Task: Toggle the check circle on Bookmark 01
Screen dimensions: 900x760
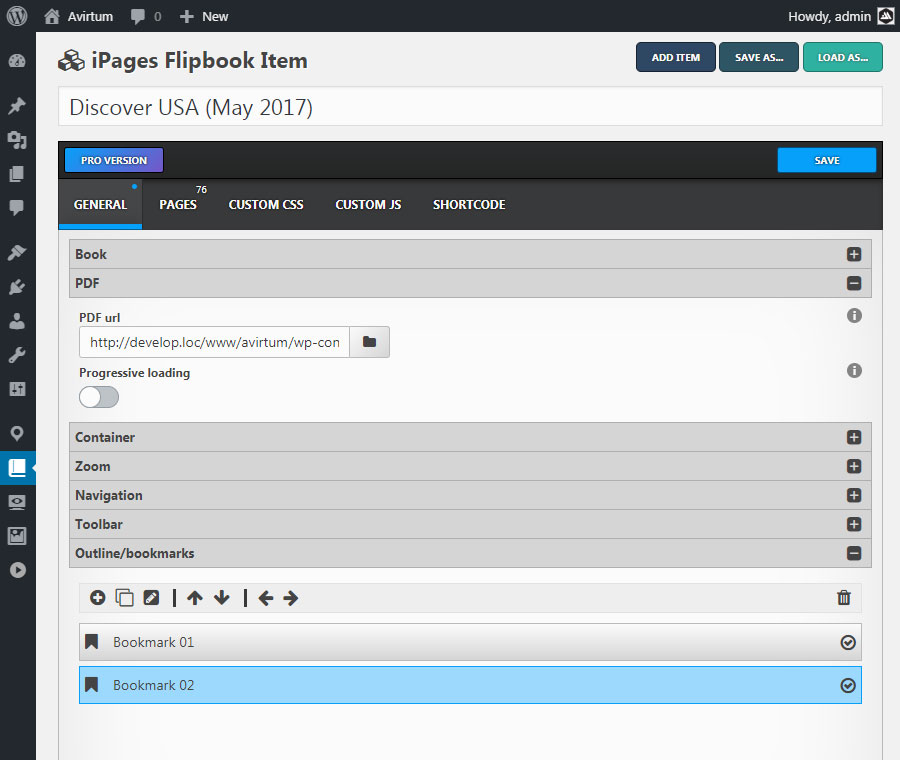Action: tap(848, 642)
